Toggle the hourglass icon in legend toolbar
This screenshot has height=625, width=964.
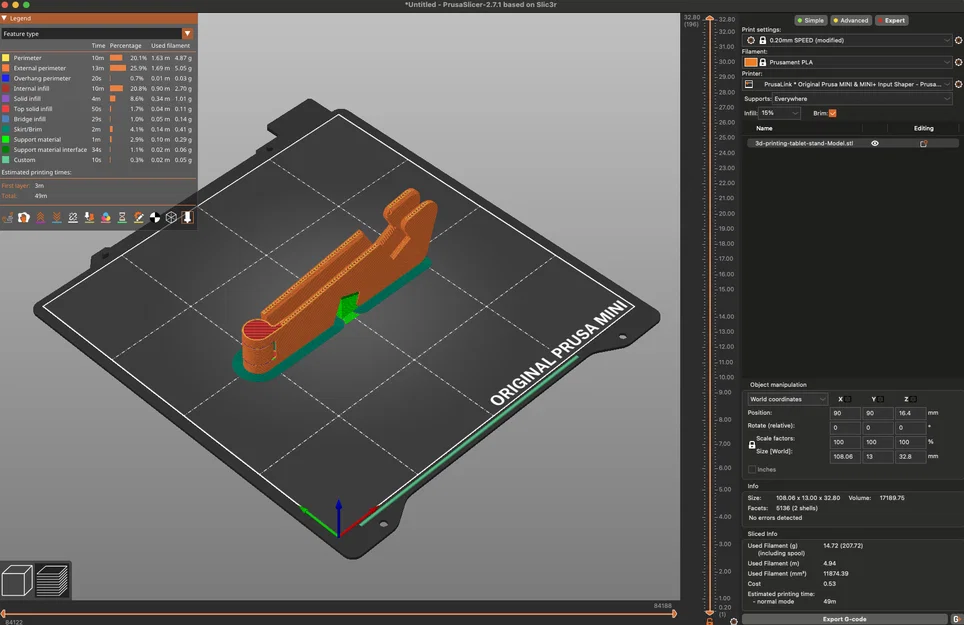121,217
